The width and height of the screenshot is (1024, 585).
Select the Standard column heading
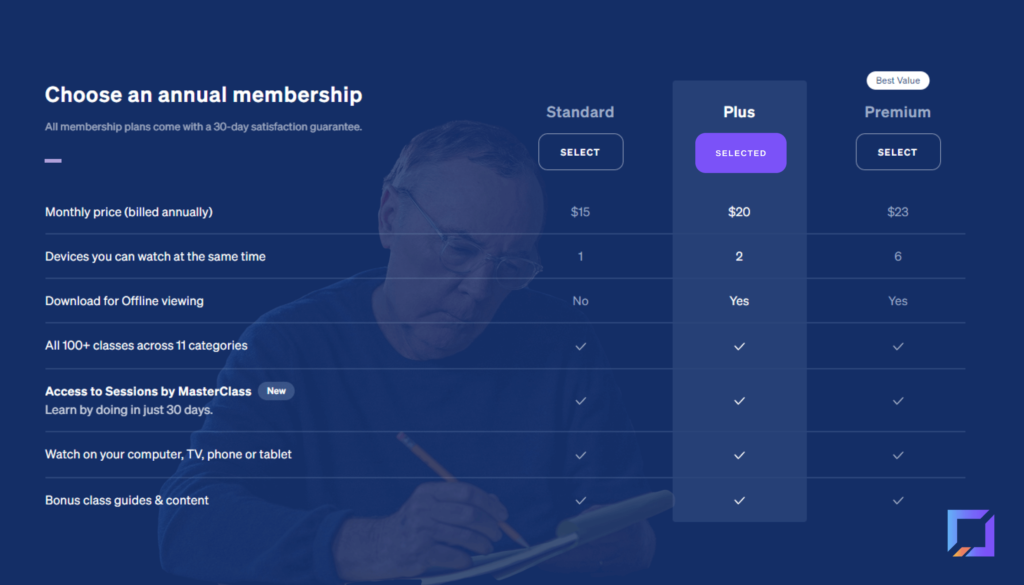pos(580,112)
